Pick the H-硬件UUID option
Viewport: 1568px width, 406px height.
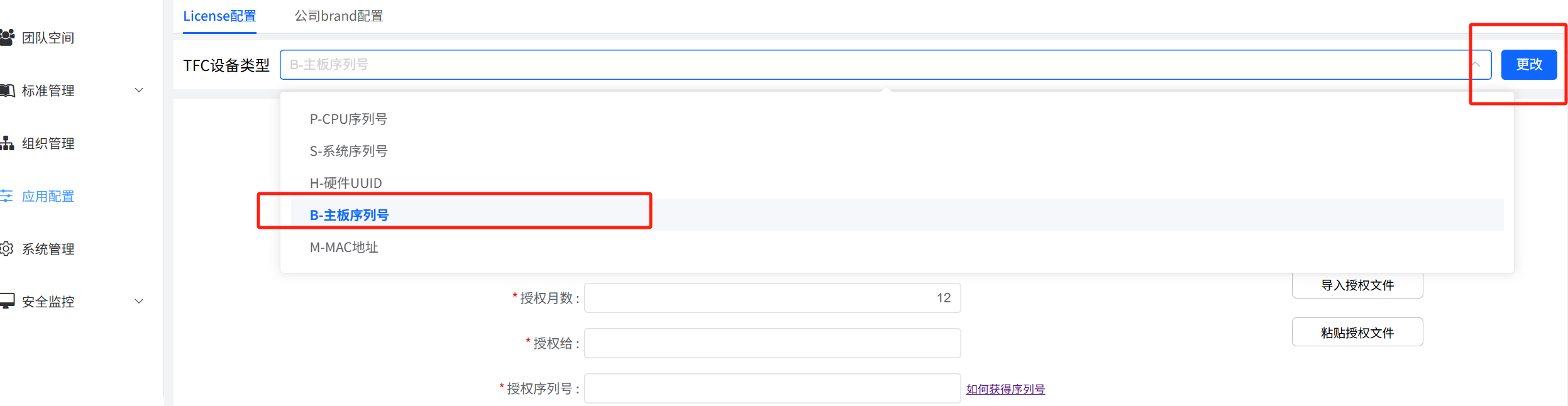click(x=346, y=184)
